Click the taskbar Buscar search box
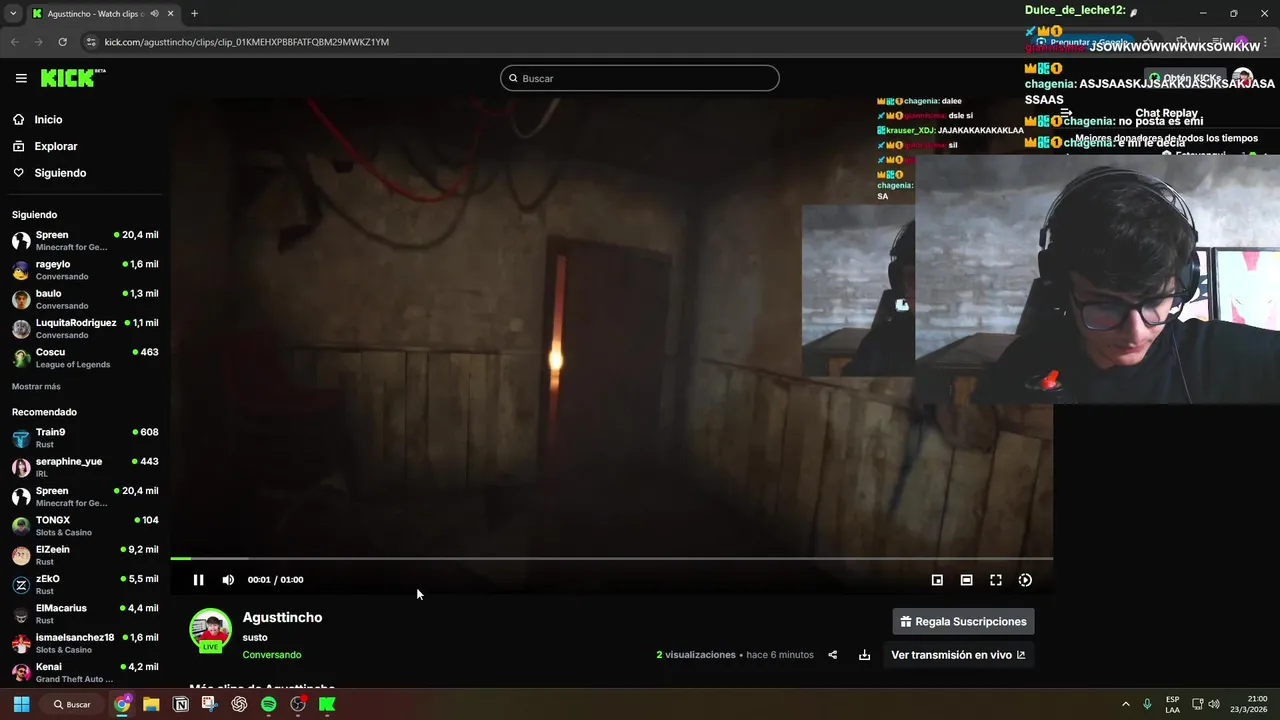This screenshot has width=1280, height=720. coord(73,704)
